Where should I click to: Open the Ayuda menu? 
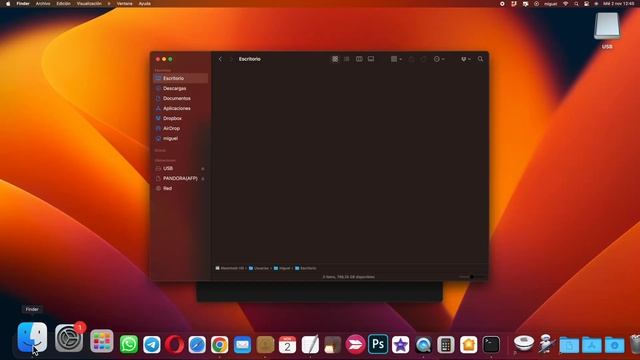pyautogui.click(x=144, y=4)
